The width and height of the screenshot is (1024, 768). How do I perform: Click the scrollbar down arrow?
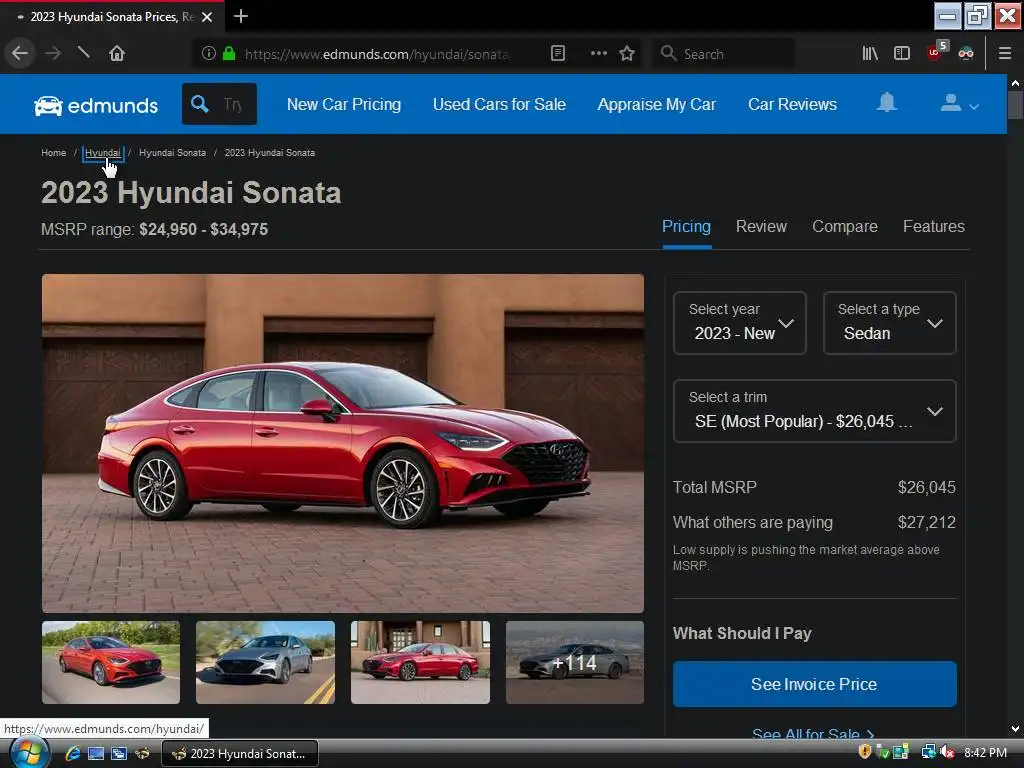coord(1015,729)
